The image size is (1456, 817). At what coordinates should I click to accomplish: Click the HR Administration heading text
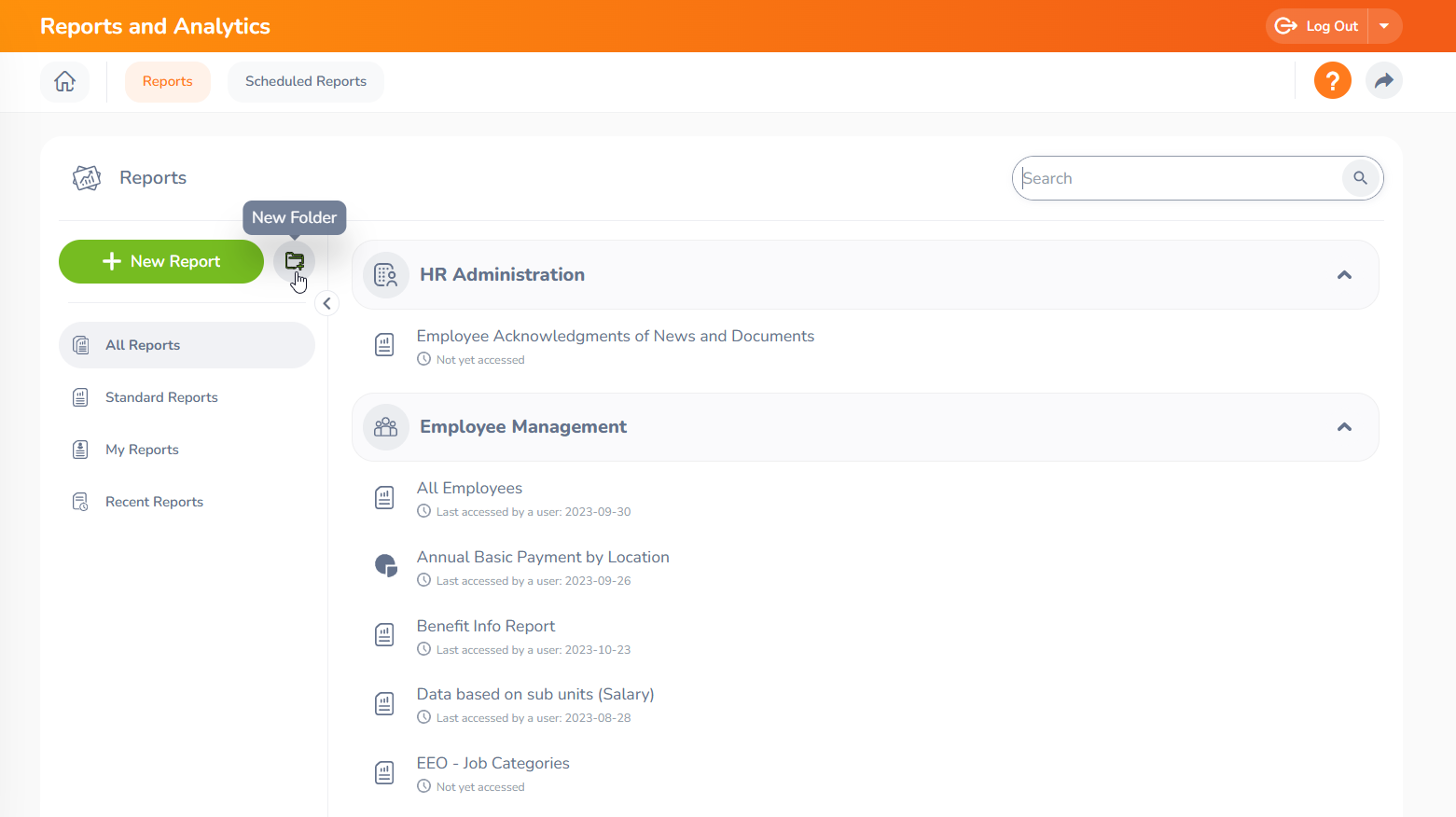502,274
